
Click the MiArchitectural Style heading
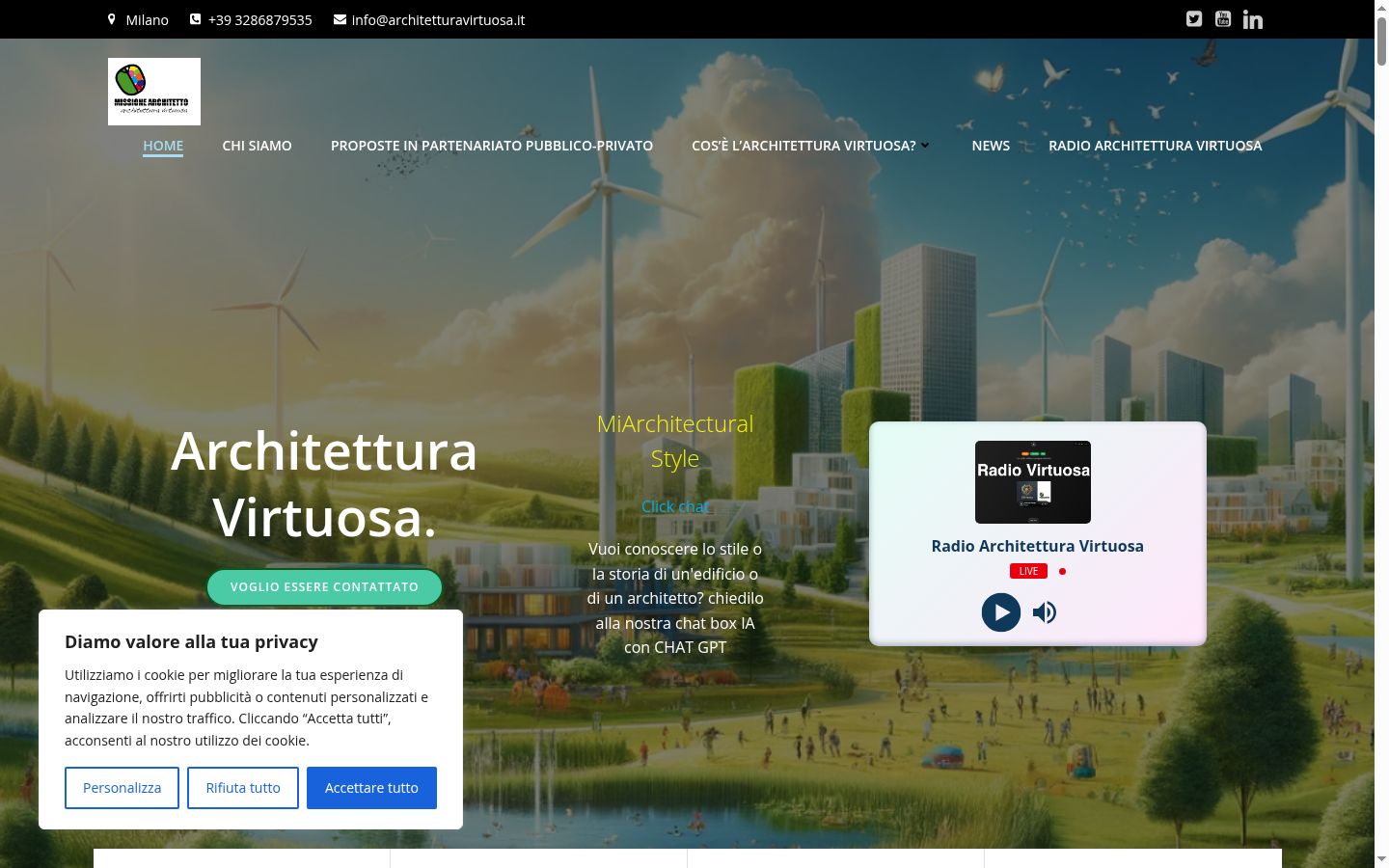tap(675, 441)
